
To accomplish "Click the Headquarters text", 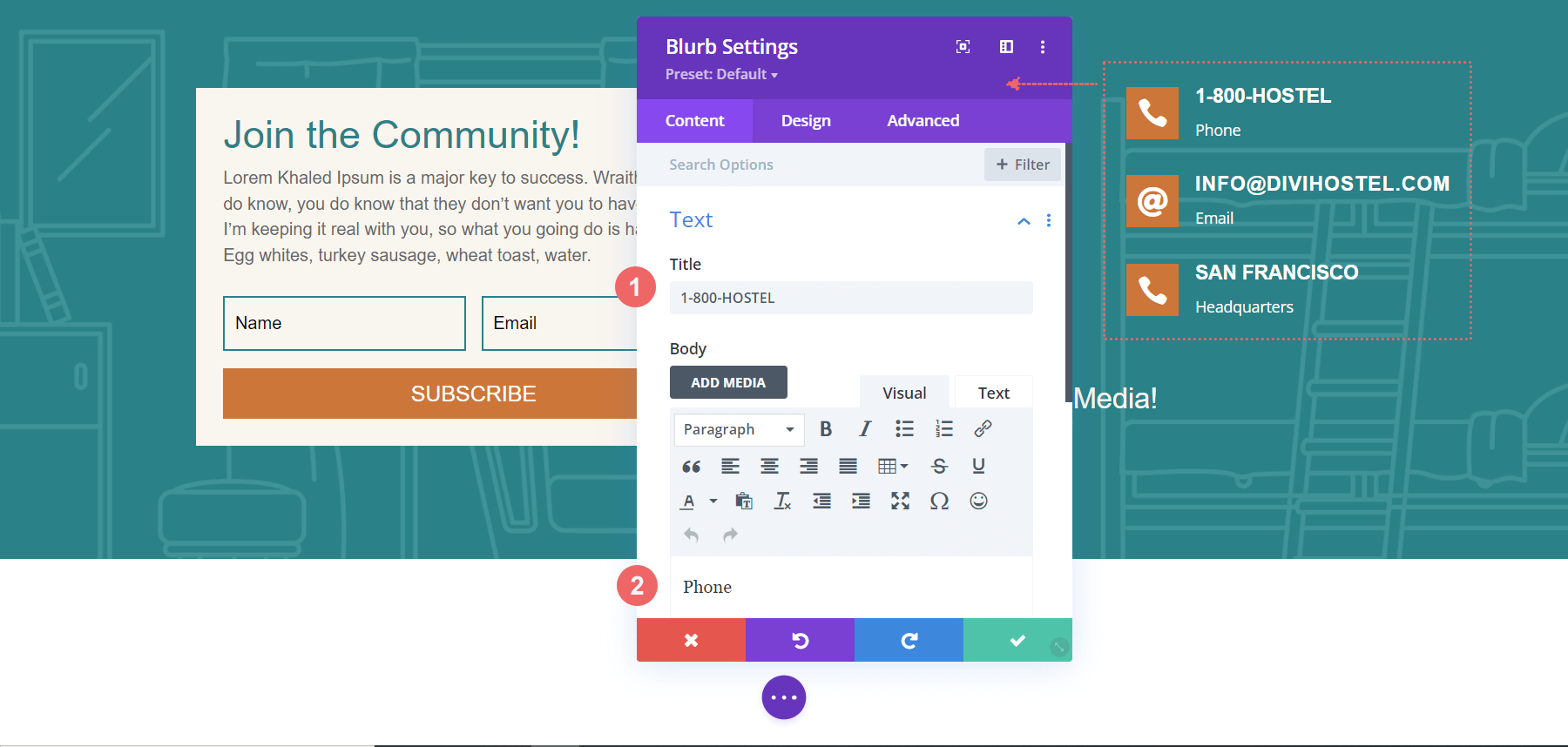I will point(1244,306).
